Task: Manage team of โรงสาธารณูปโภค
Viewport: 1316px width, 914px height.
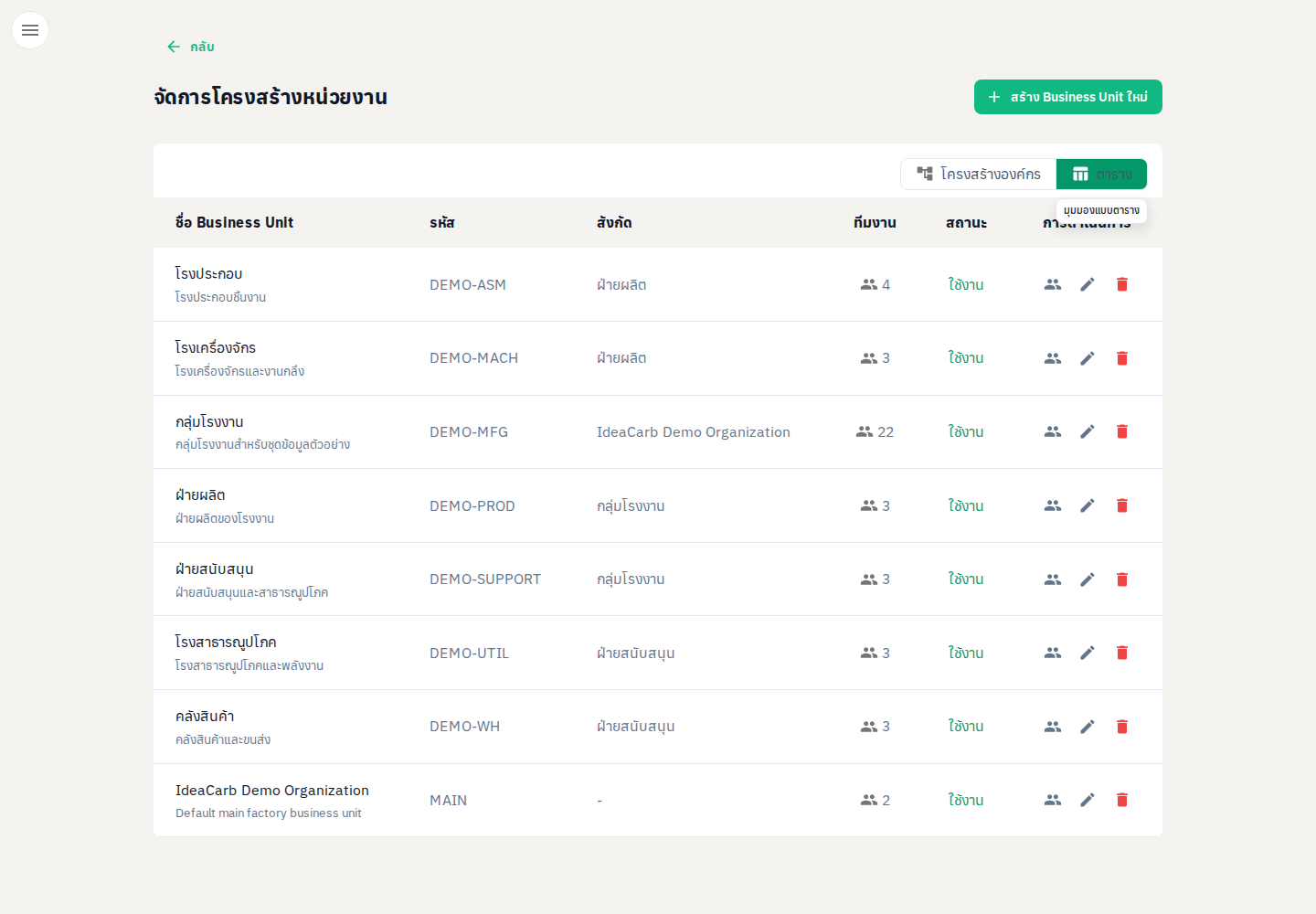Action: tap(1053, 653)
